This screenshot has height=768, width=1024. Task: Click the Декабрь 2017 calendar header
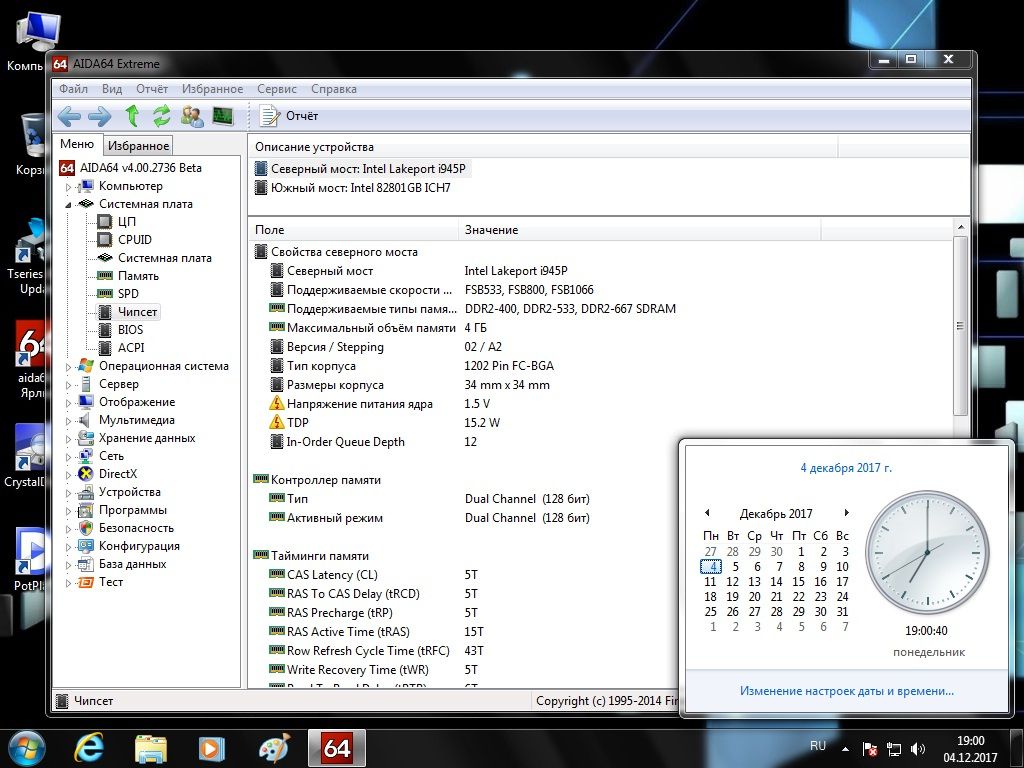click(x=776, y=513)
